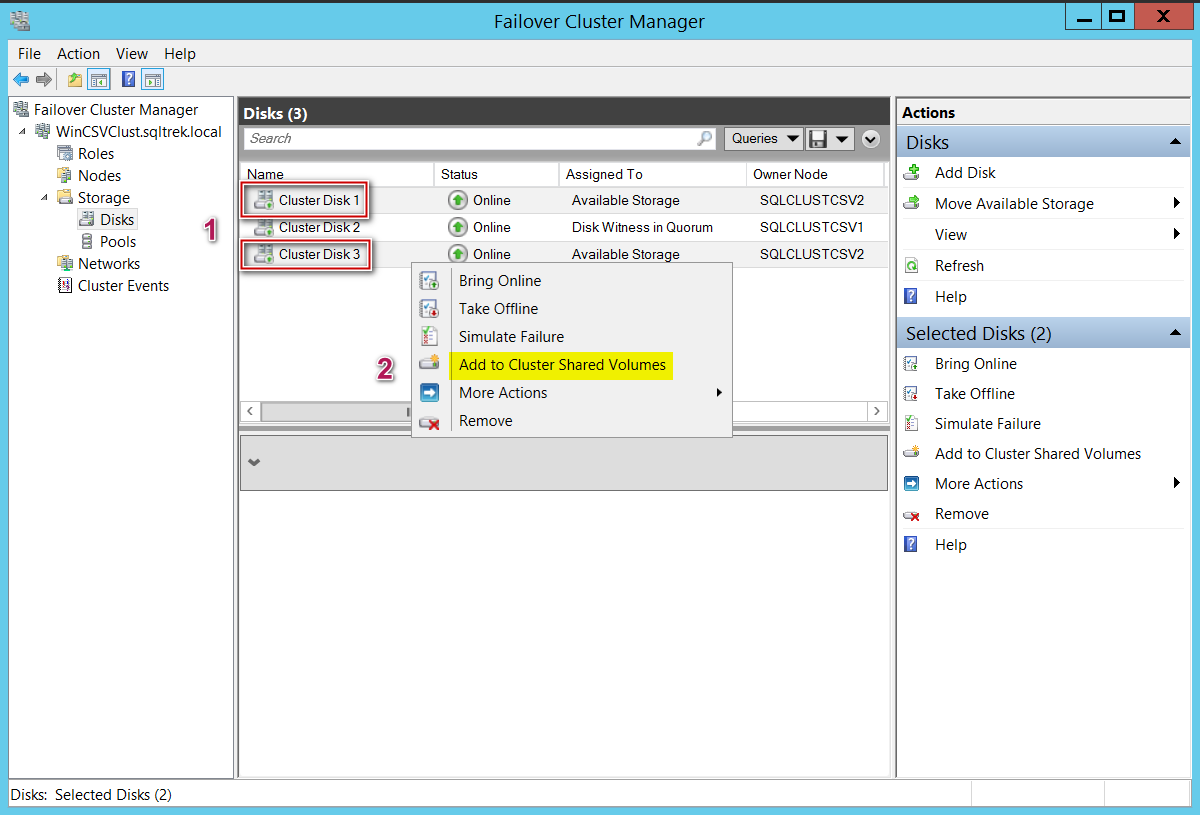Click the Forward arrow toolbar icon
The height and width of the screenshot is (815, 1200).
43,80
